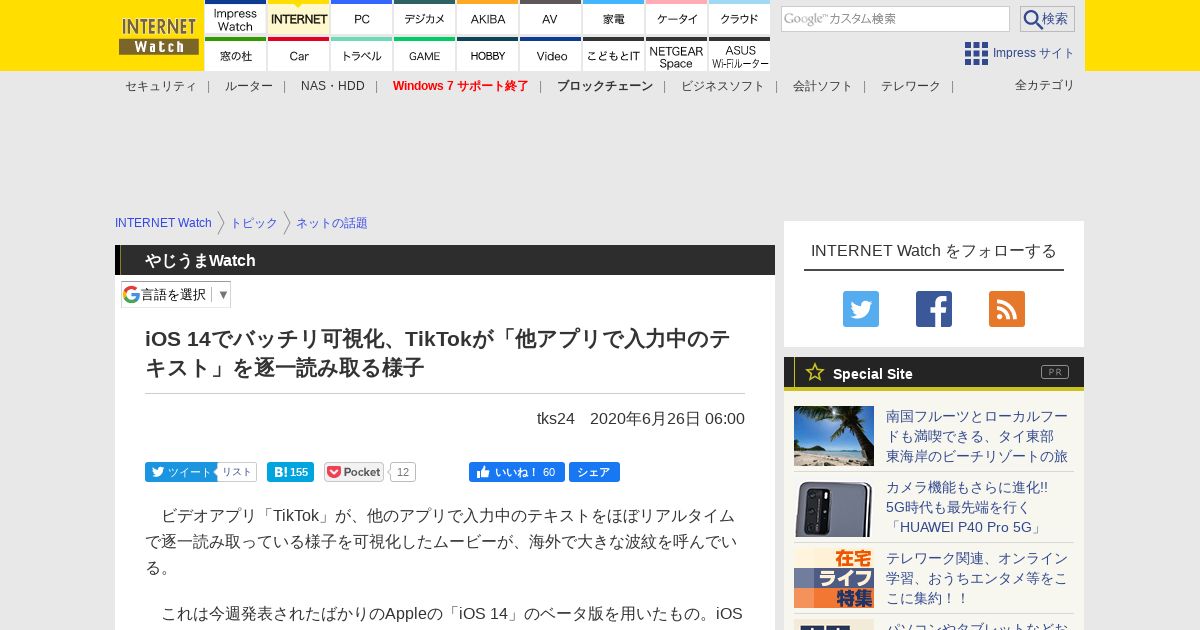Open the ASUS Wi-Fiルーター tab

click(x=740, y=55)
